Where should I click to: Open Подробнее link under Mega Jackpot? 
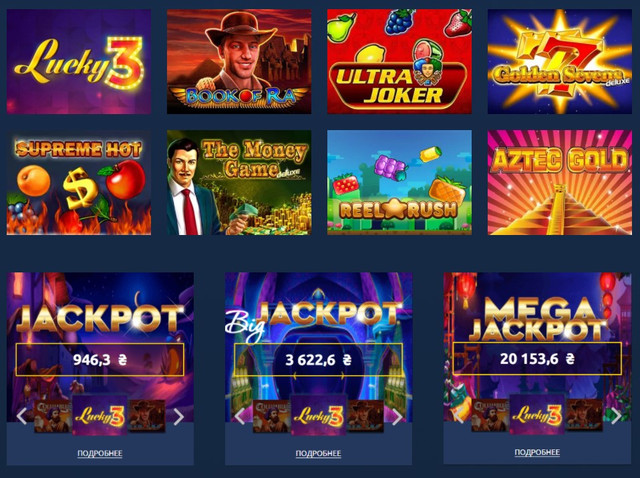tap(537, 452)
